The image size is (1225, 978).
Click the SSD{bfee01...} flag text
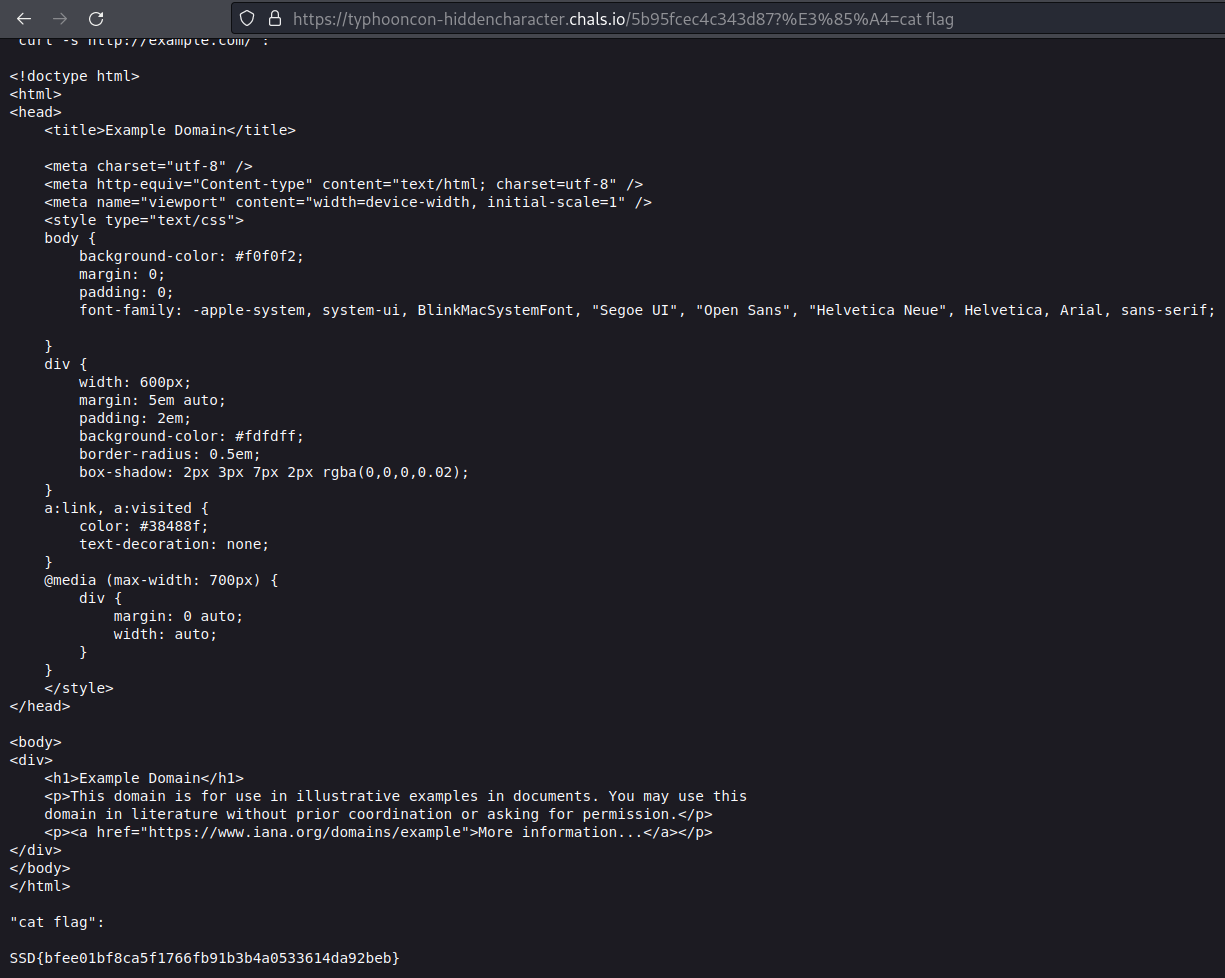point(204,958)
